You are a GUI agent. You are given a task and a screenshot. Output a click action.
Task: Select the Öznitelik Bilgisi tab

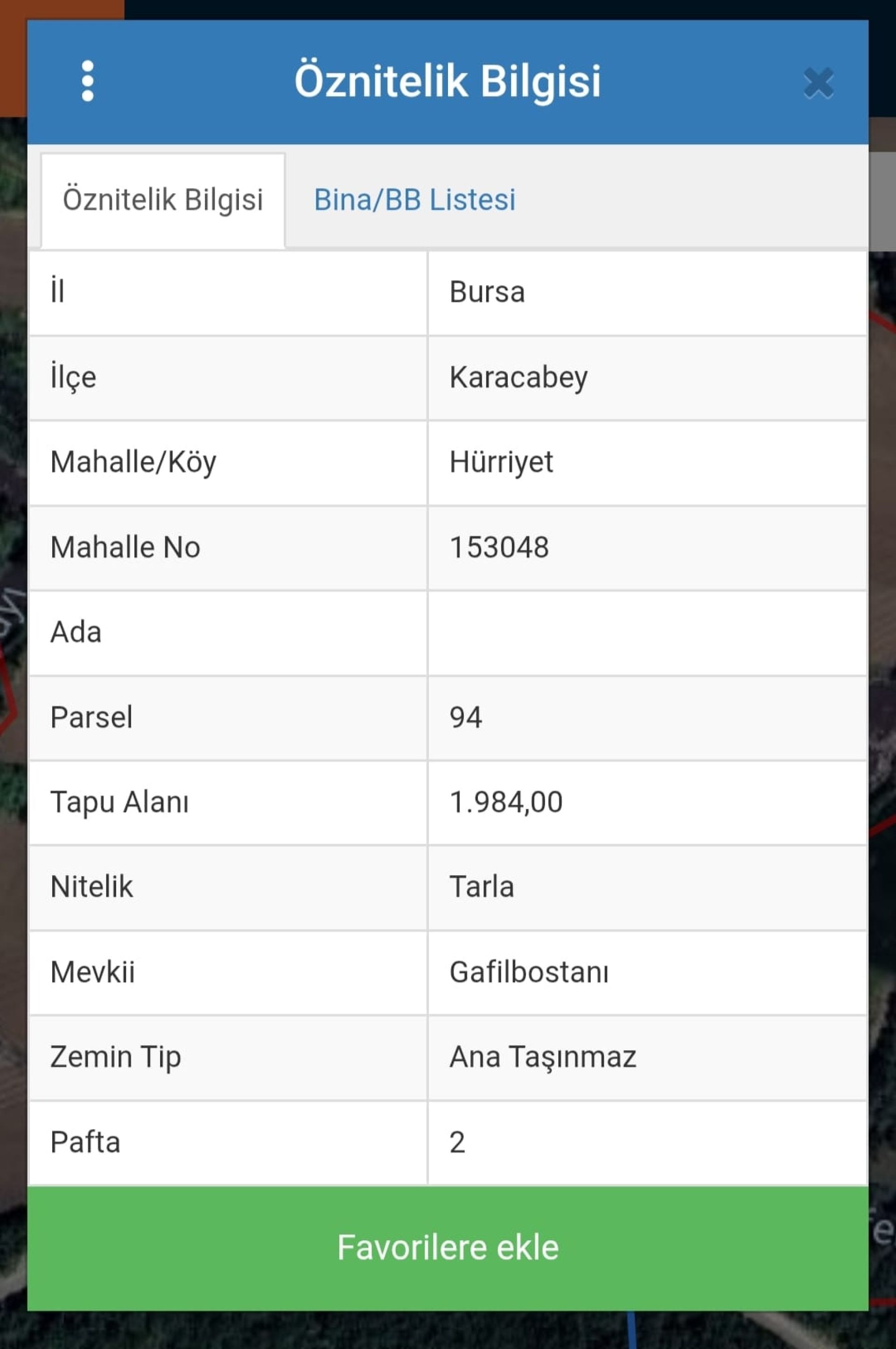pyautogui.click(x=163, y=199)
